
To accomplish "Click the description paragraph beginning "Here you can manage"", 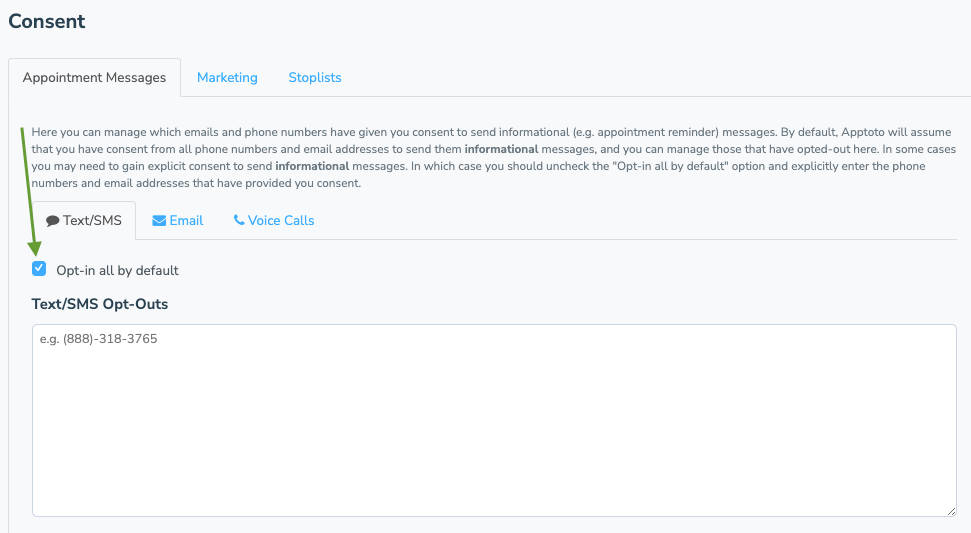I will click(494, 157).
